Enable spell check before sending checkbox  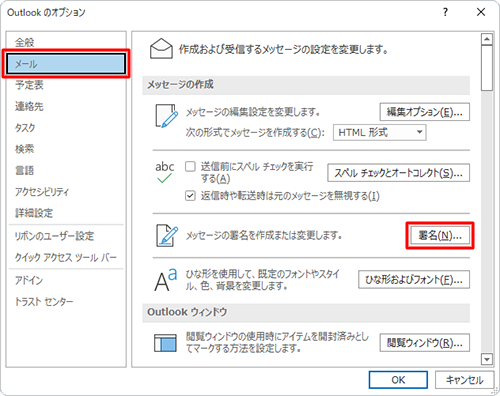(x=190, y=166)
